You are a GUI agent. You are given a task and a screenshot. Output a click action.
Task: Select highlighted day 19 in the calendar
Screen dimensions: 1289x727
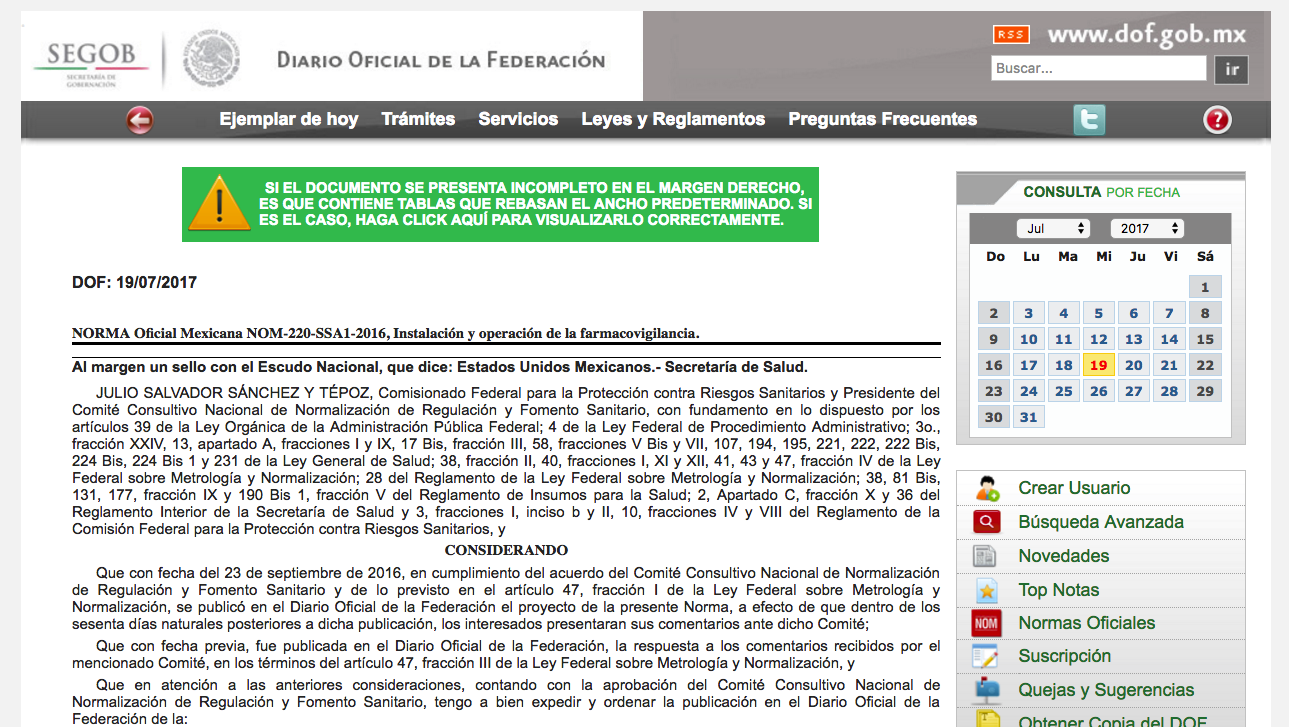click(x=1098, y=365)
